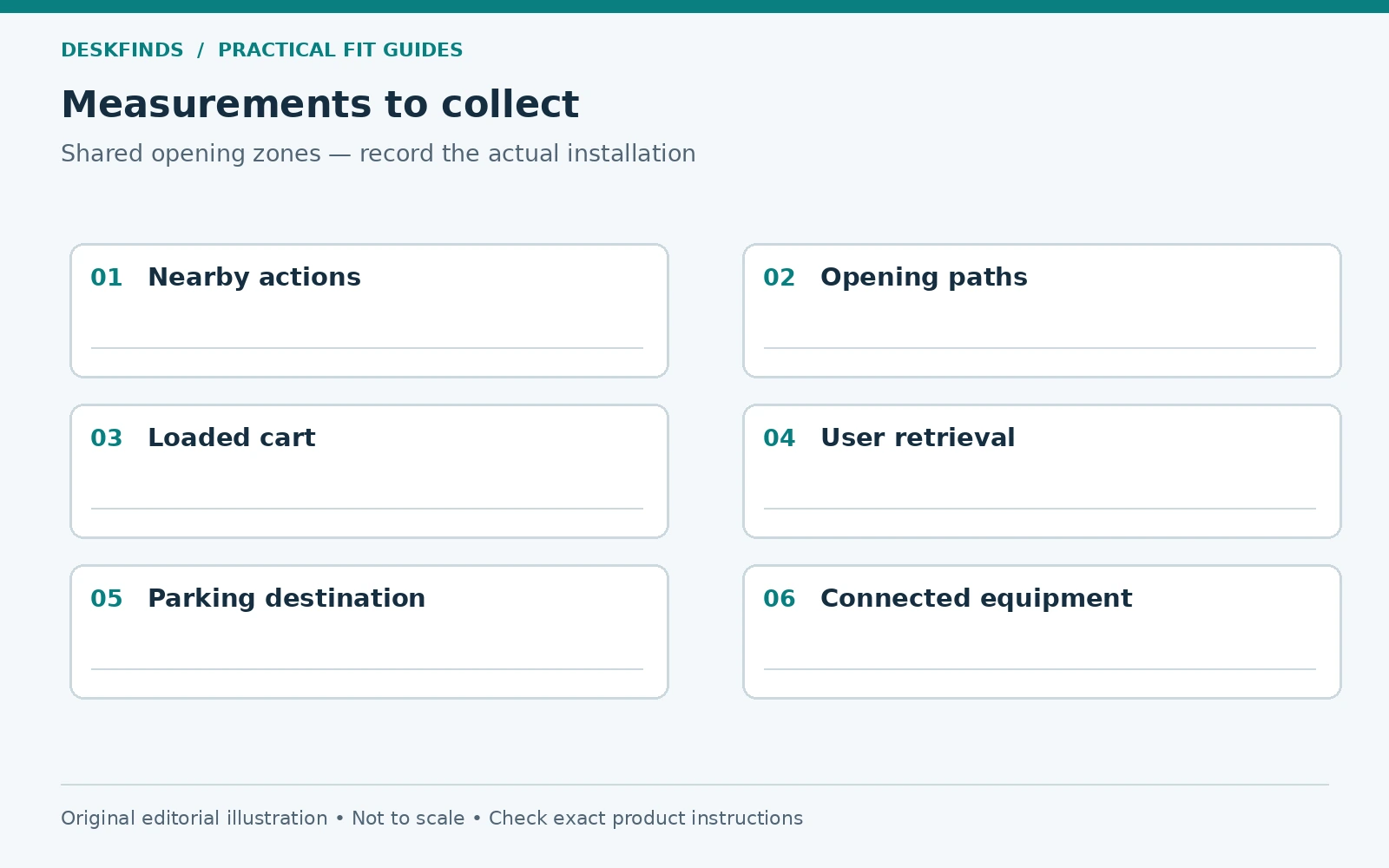Viewport: 1389px width, 868px height.
Task: Click the User retrieval heading
Action: coord(918,437)
